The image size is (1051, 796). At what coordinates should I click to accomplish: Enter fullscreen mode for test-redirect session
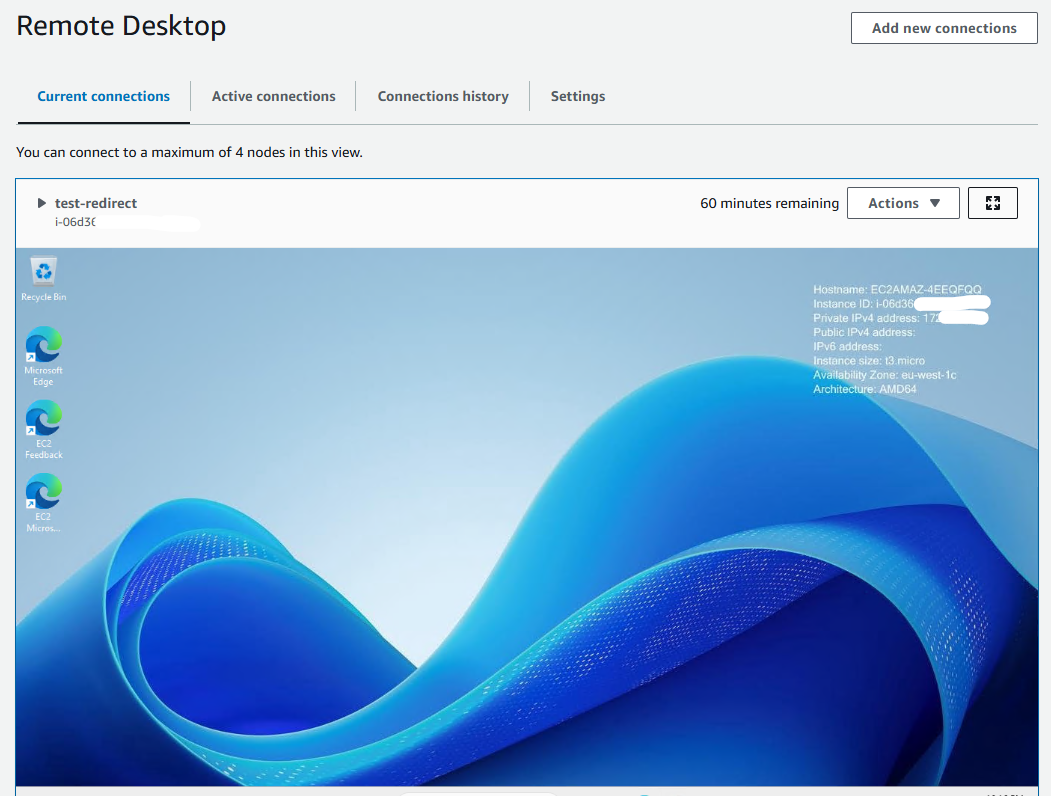pyautogui.click(x=992, y=203)
